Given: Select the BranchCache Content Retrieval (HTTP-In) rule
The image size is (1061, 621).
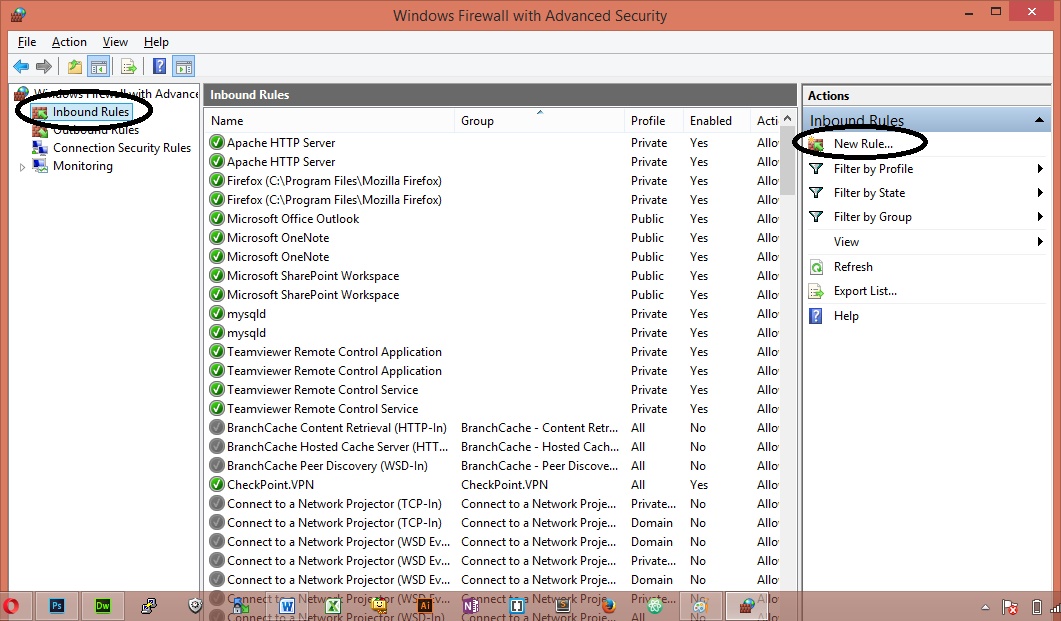Looking at the screenshot, I should pyautogui.click(x=337, y=428).
